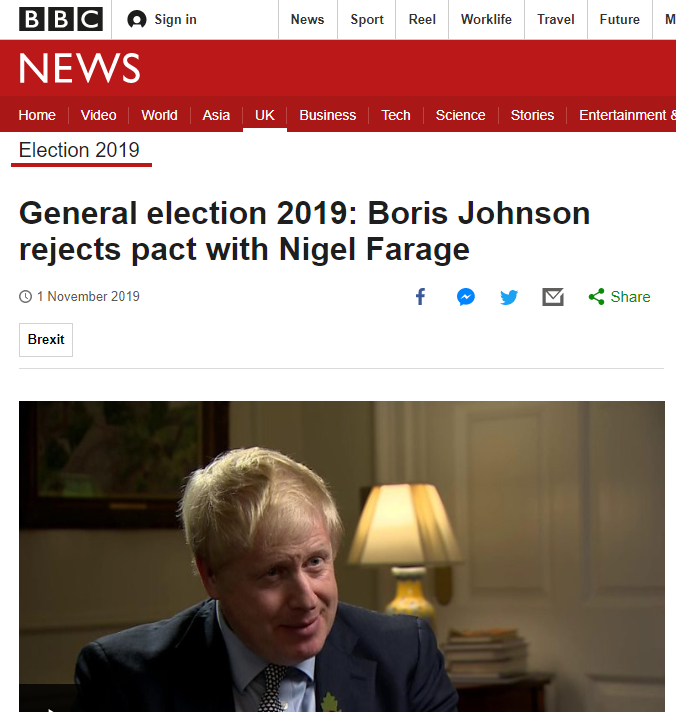Go to the Worklife section
Viewport: 676px width, 712px height.
click(486, 20)
